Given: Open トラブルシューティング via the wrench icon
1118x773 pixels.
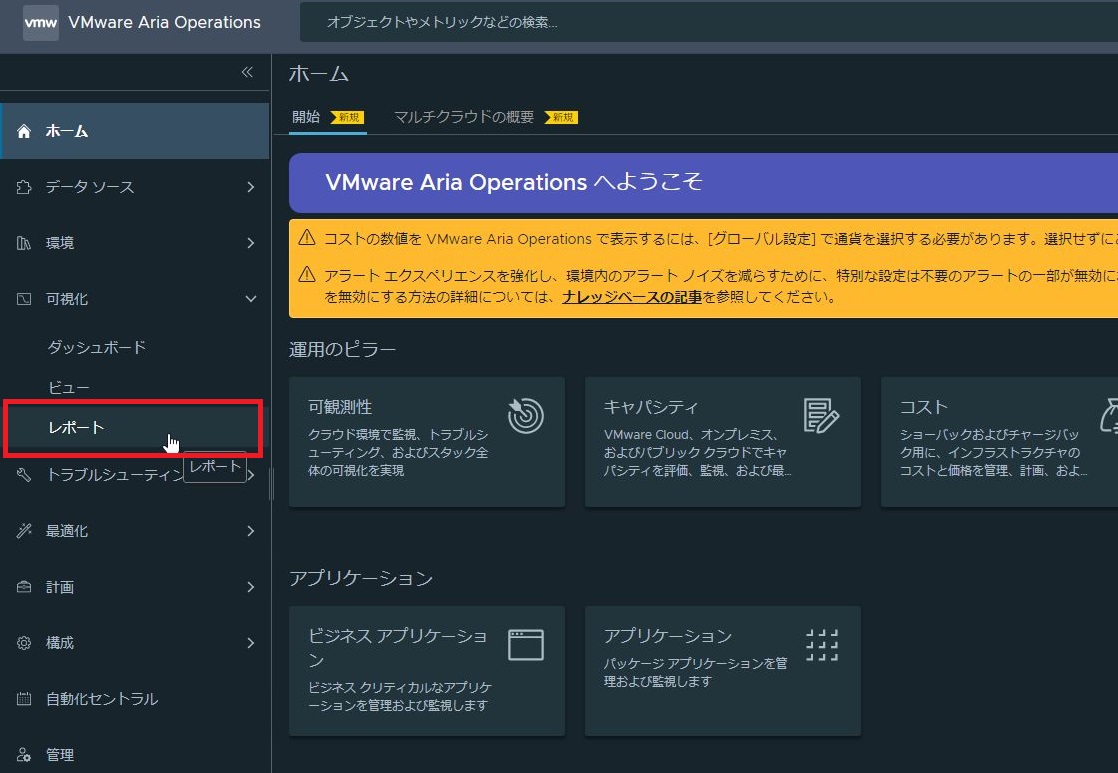Looking at the screenshot, I should pos(22,475).
